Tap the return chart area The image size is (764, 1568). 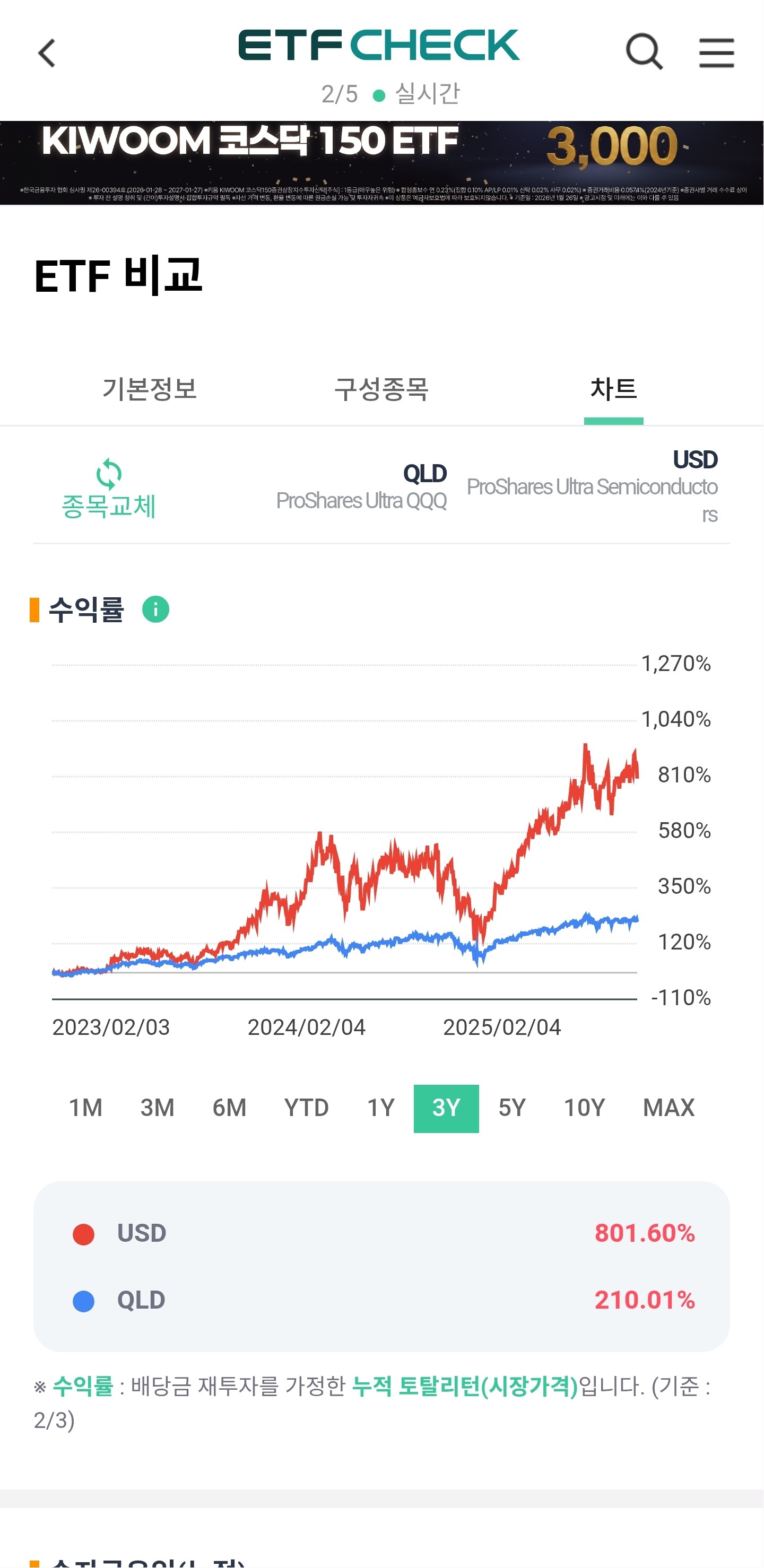(x=344, y=852)
